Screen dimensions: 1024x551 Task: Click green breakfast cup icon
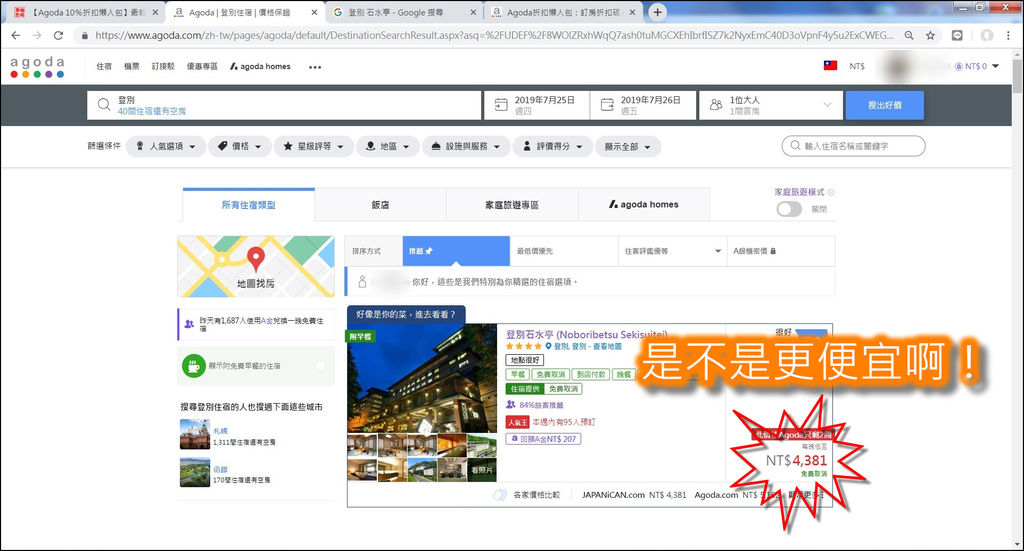pos(193,366)
